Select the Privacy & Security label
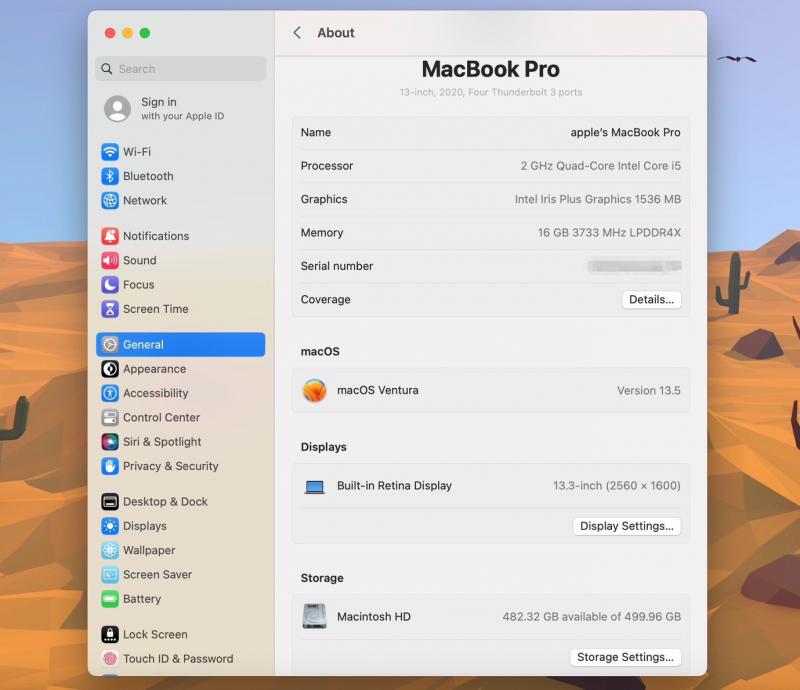Image resolution: width=800 pixels, height=690 pixels. click(x=170, y=466)
